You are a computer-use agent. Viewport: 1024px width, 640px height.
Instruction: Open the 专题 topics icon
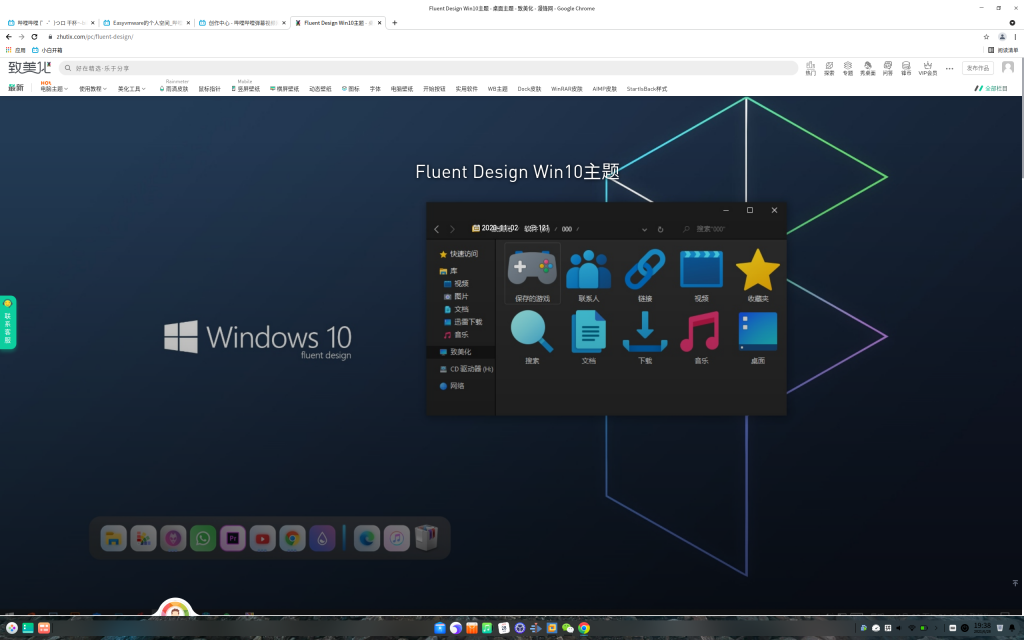tap(848, 68)
